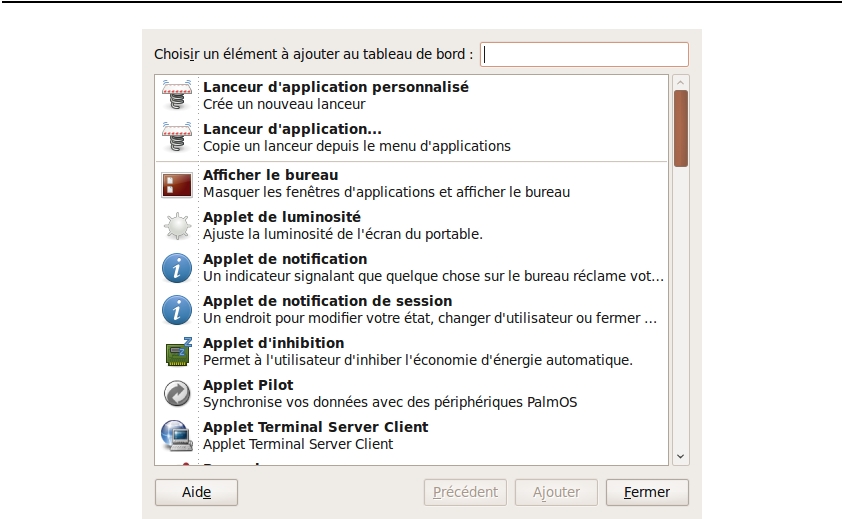Screen dimensions: 845x519
Task: Click the Terminal Server Client computer icon
Action: (x=177, y=436)
